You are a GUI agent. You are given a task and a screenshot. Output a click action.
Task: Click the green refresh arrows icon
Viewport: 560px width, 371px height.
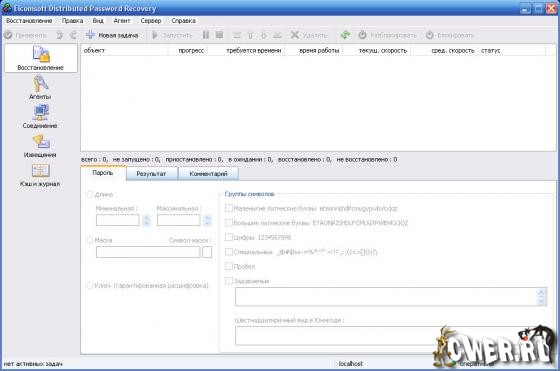pyautogui.click(x=345, y=35)
